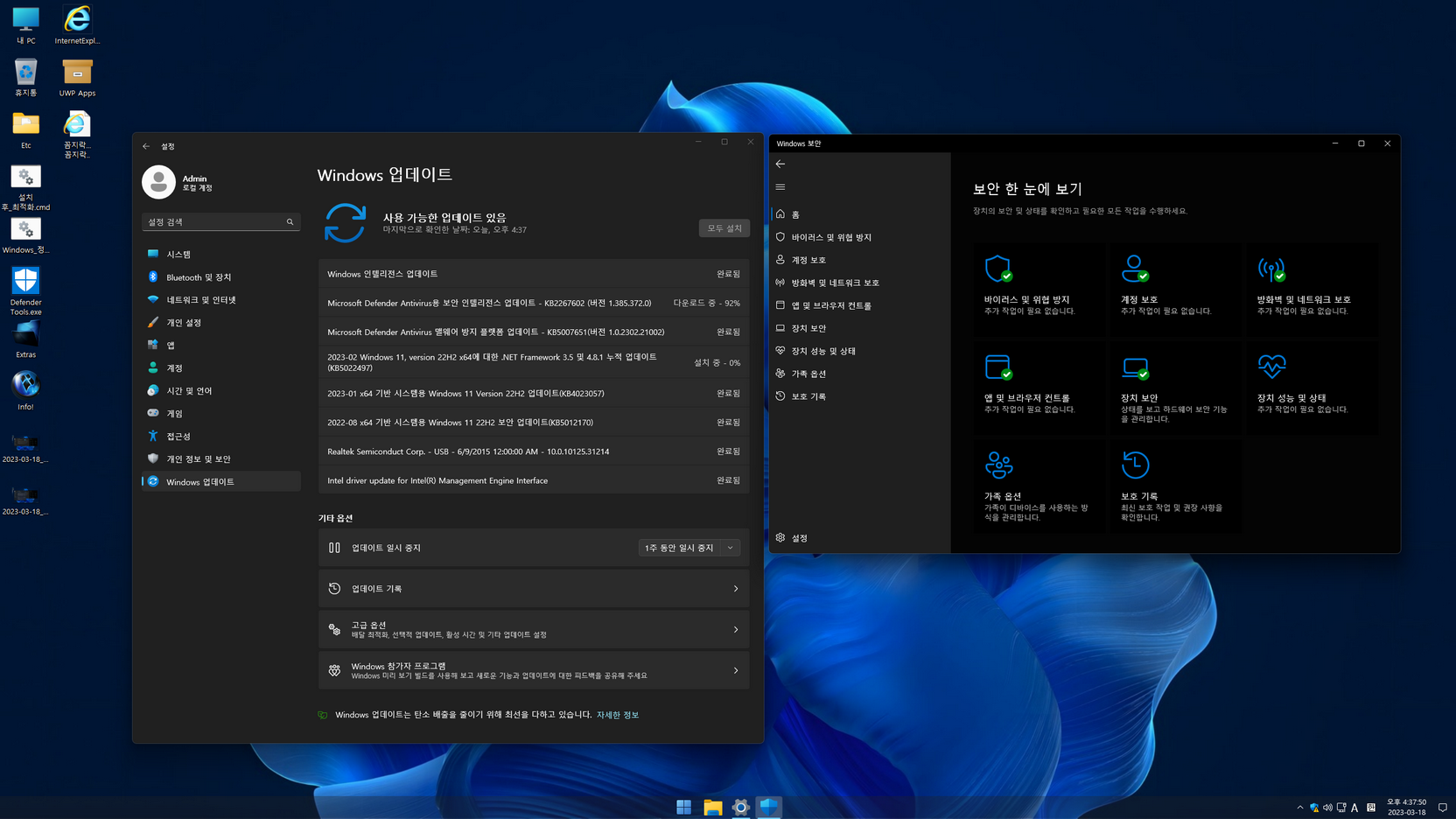Open app and browser control tile
The image size is (1456, 819).
[x=1039, y=388]
